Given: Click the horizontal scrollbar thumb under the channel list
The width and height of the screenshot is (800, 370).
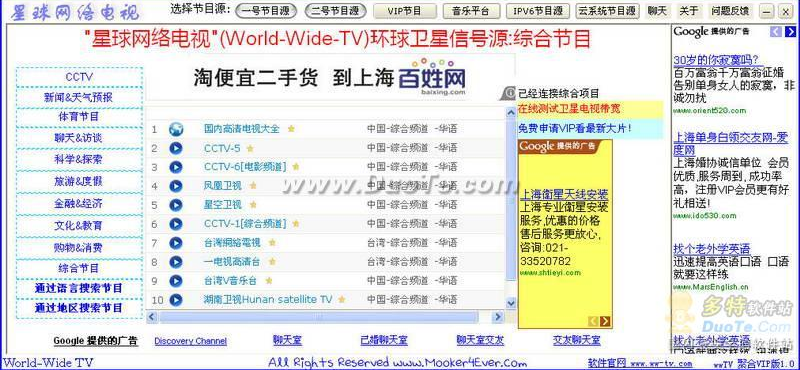Looking at the screenshot, I should pos(319,317).
